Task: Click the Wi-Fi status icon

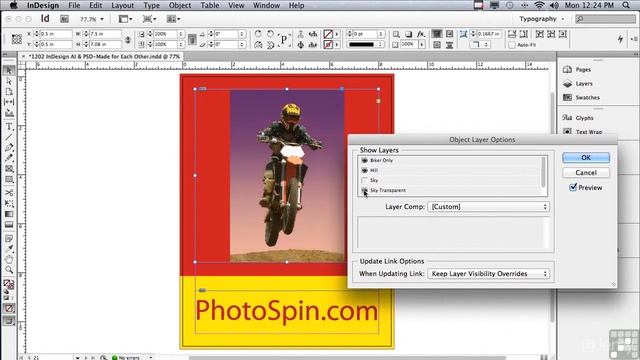Action: coord(540,5)
